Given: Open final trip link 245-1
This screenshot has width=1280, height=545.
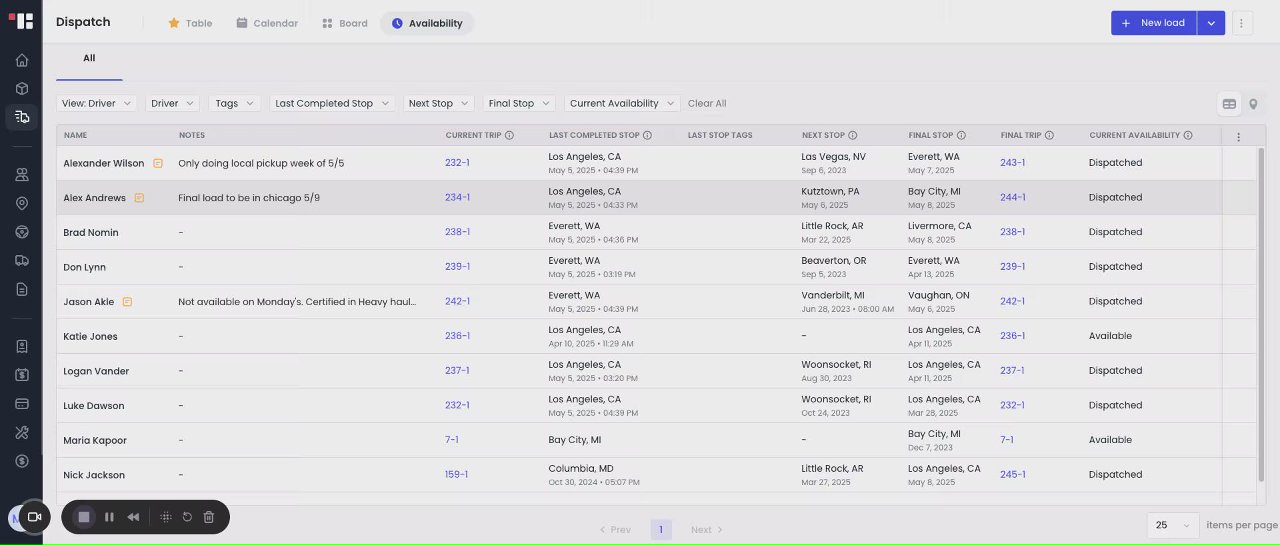Looking at the screenshot, I should click(x=1013, y=475).
